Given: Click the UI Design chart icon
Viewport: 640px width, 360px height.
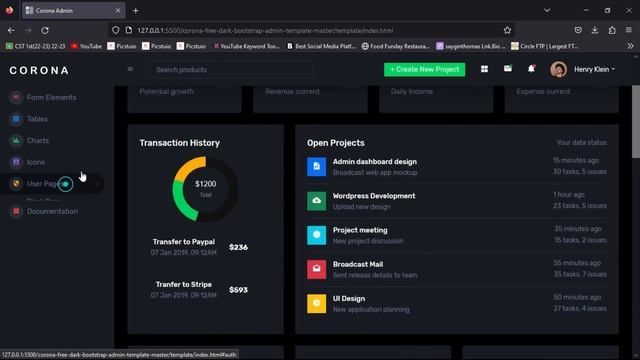Looking at the screenshot, I should (x=316, y=304).
